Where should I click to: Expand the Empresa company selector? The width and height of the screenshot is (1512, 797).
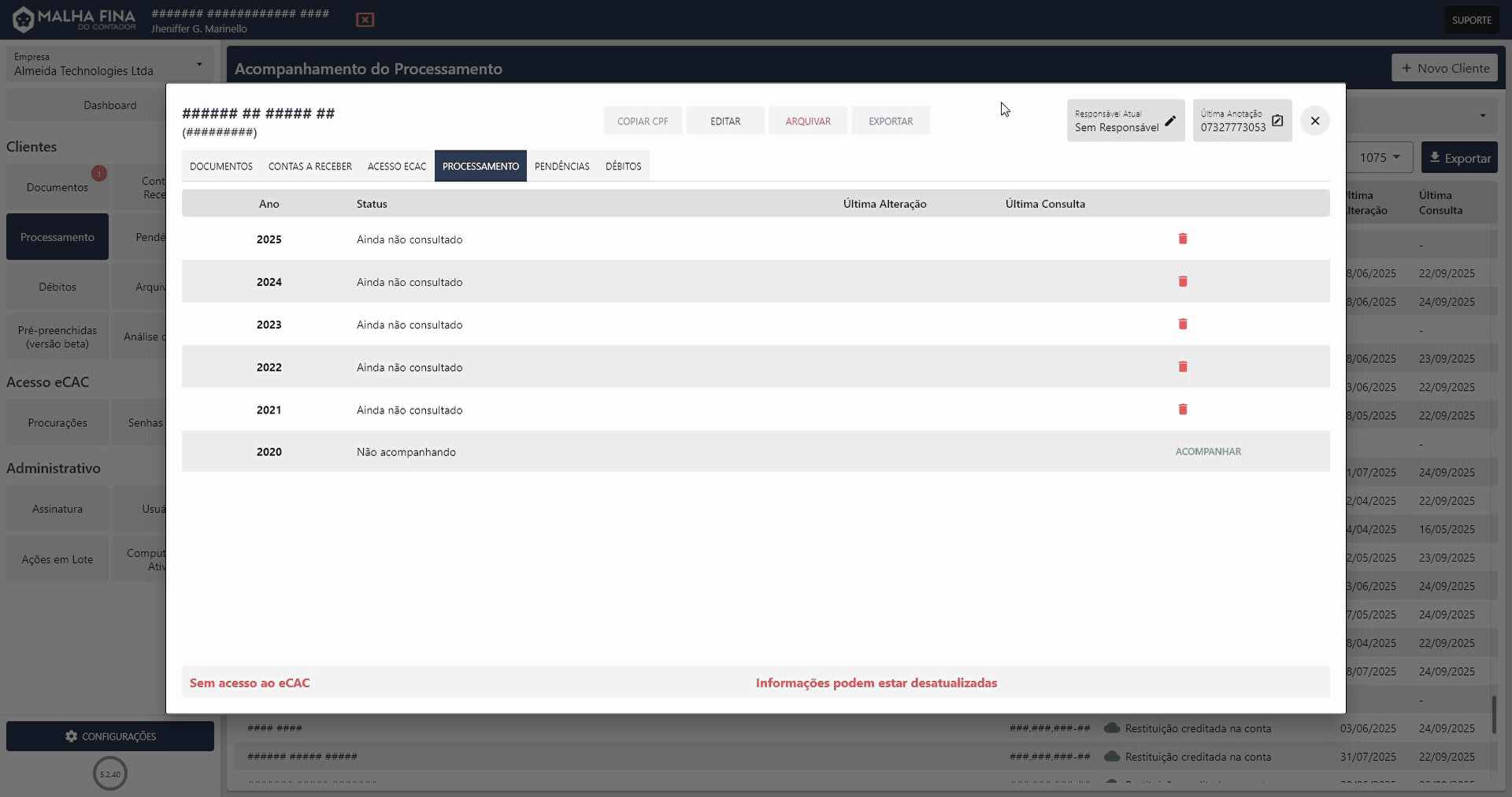pos(200,65)
